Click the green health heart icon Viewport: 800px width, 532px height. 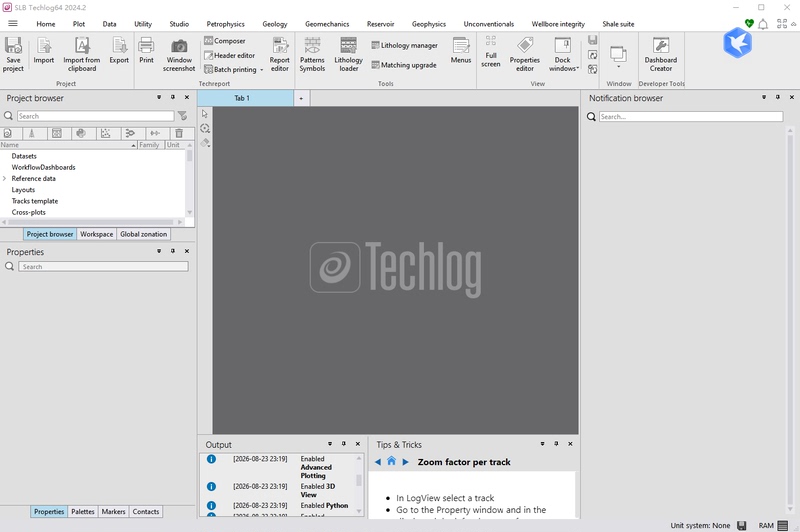point(749,23)
